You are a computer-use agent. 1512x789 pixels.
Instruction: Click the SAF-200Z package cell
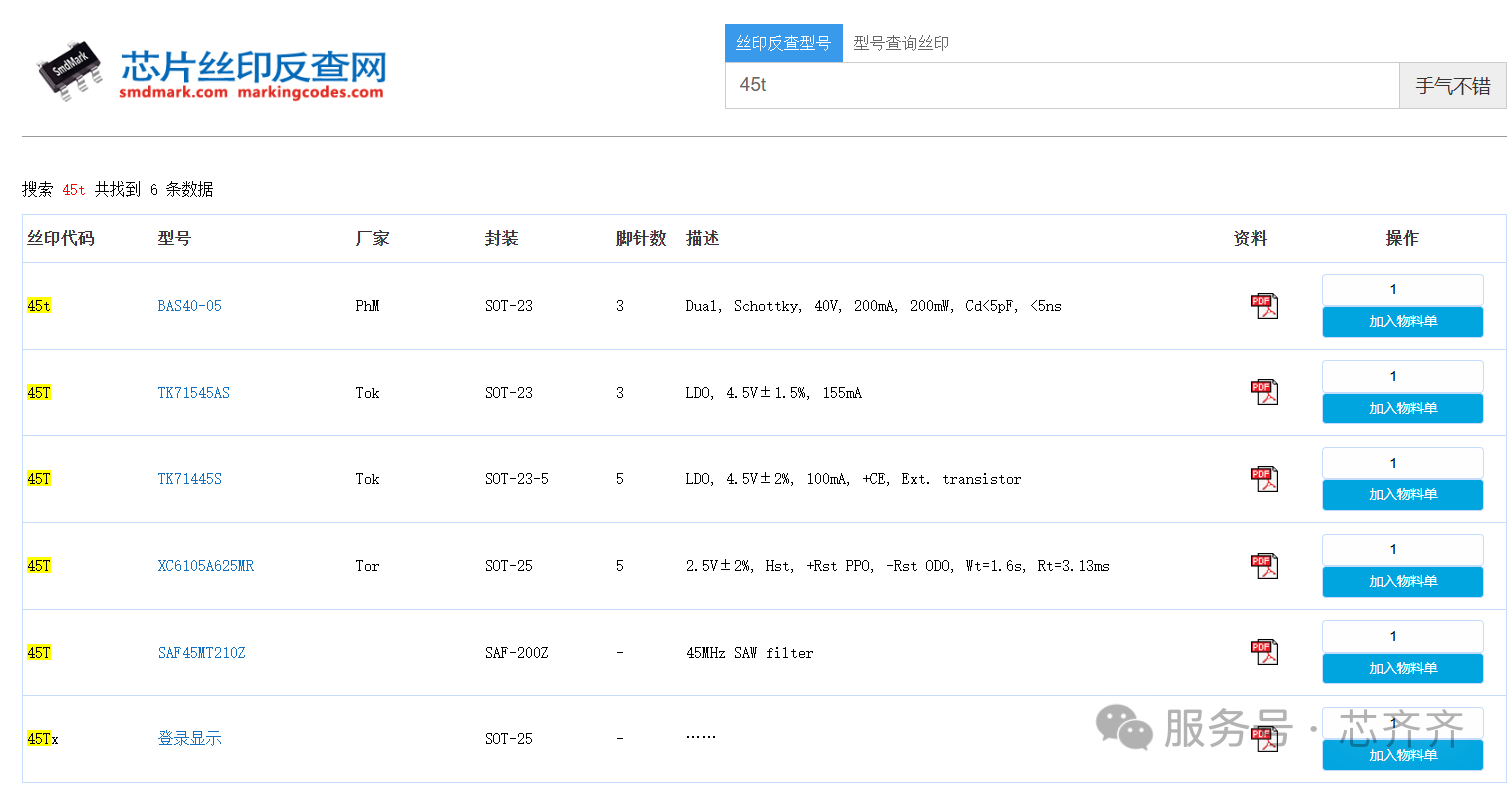517,653
